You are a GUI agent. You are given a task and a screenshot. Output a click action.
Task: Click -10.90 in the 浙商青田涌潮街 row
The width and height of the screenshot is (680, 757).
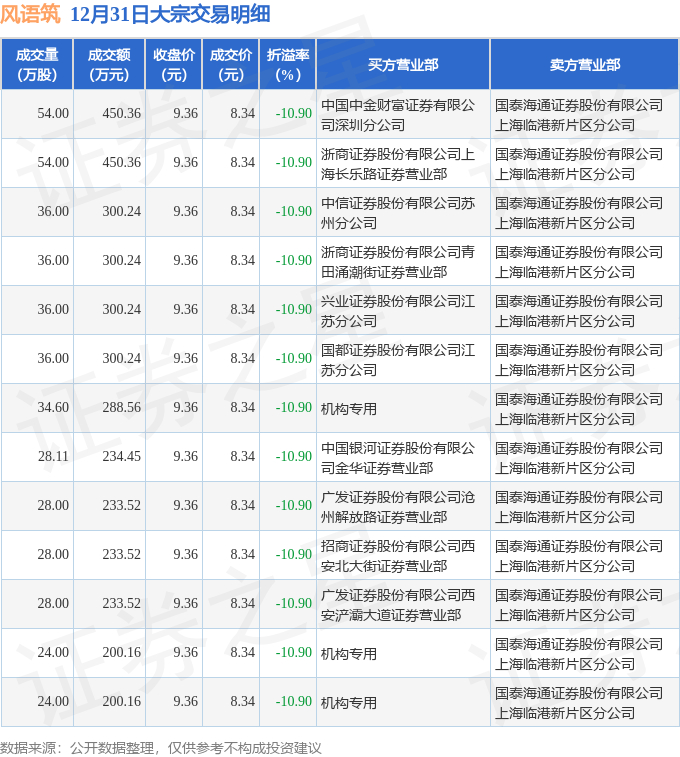(x=293, y=260)
